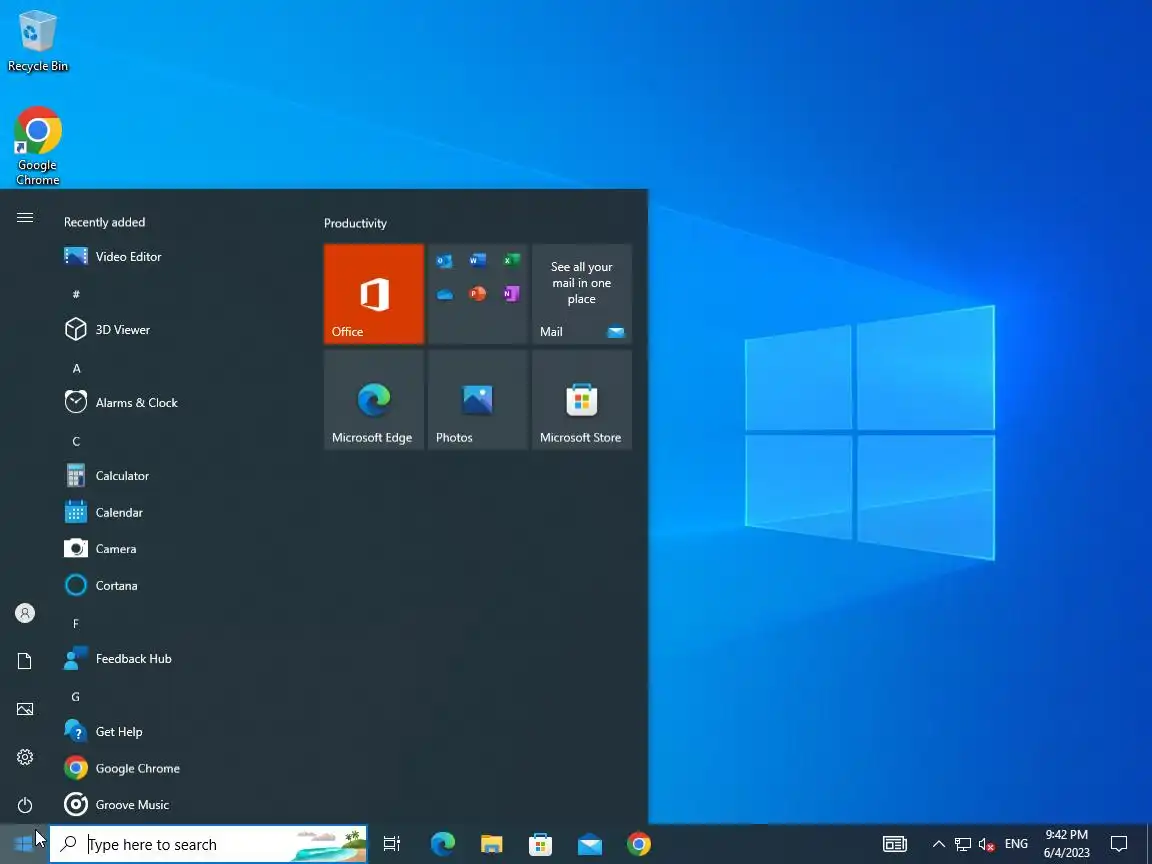Viewport: 1152px width, 864px height.
Task: Click the 'Recently added' heading
Action: click(104, 222)
